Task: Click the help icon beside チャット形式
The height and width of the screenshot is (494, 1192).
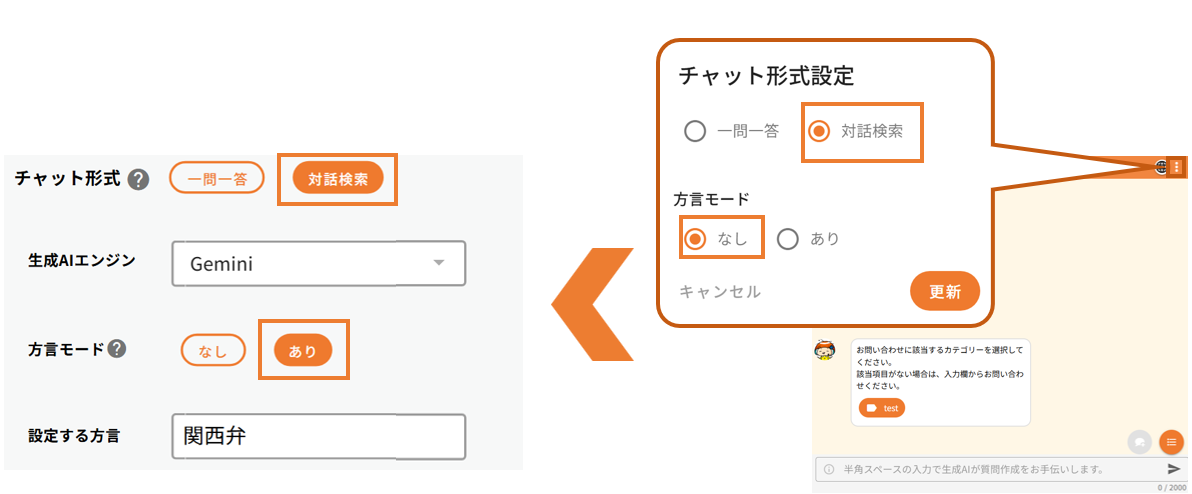Action: pos(139,180)
